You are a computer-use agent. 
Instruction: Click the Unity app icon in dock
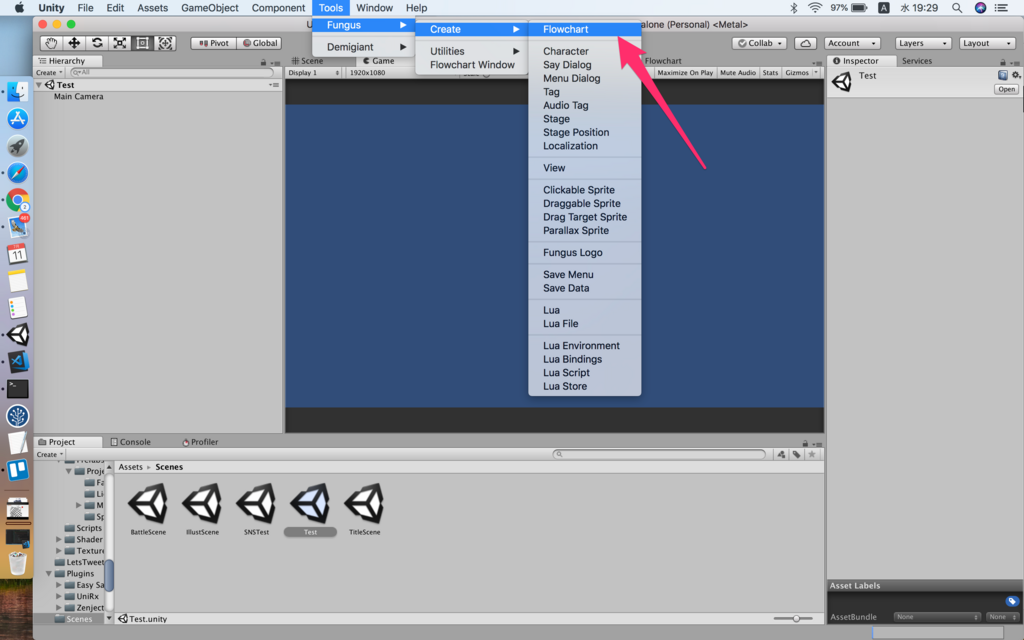[x=18, y=334]
